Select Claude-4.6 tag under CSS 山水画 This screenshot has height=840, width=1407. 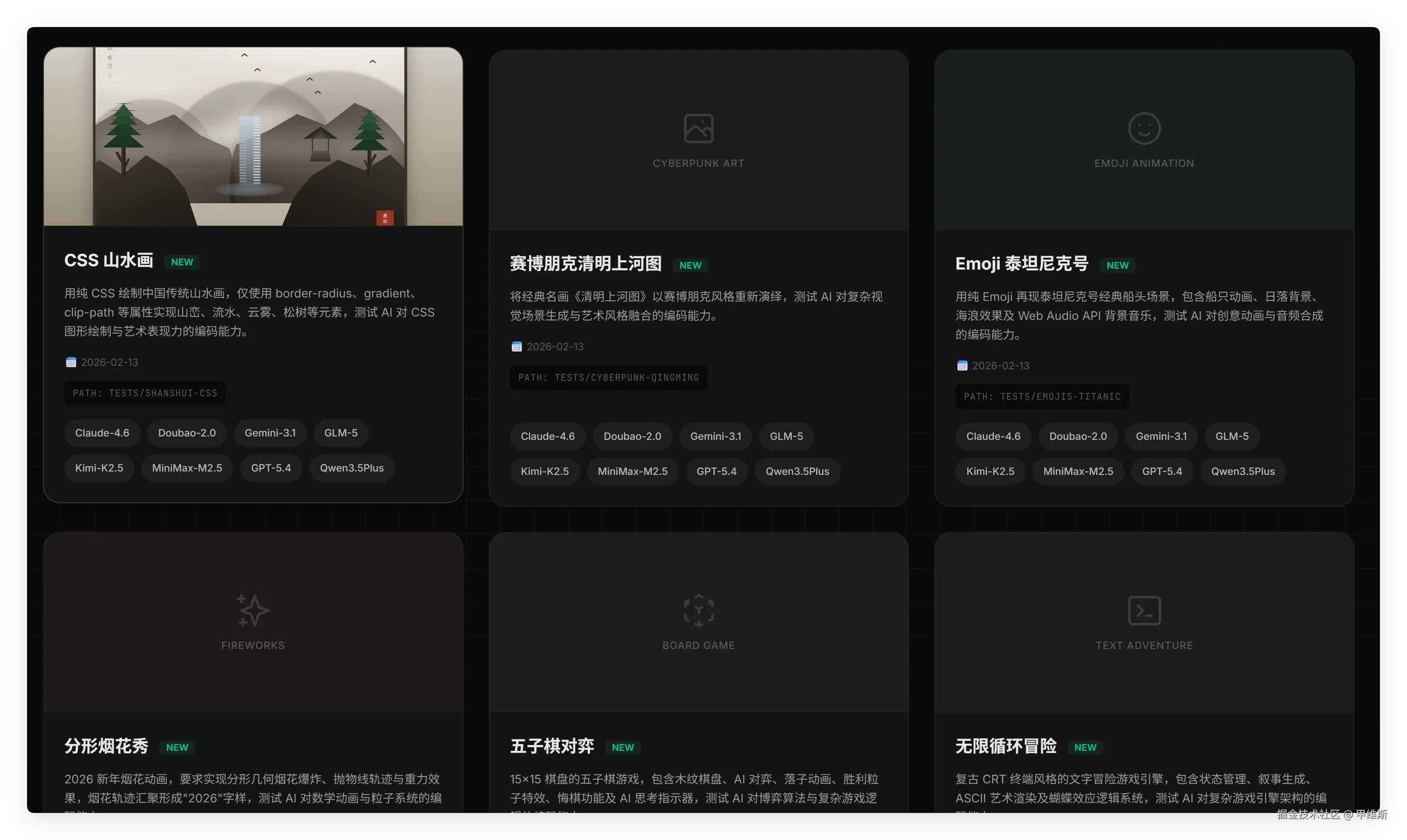pos(102,433)
